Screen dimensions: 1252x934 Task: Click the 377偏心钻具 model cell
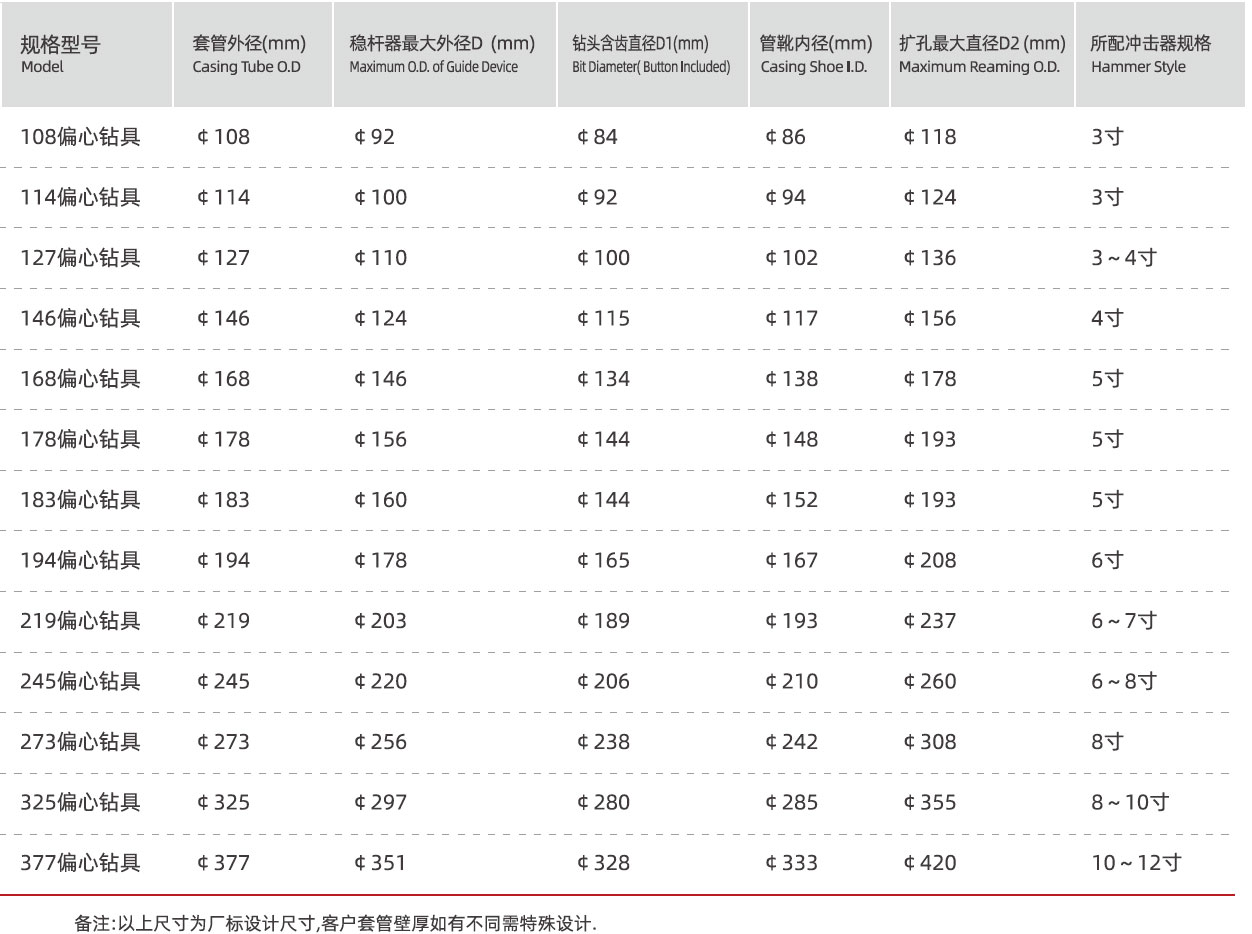pyautogui.click(x=80, y=863)
